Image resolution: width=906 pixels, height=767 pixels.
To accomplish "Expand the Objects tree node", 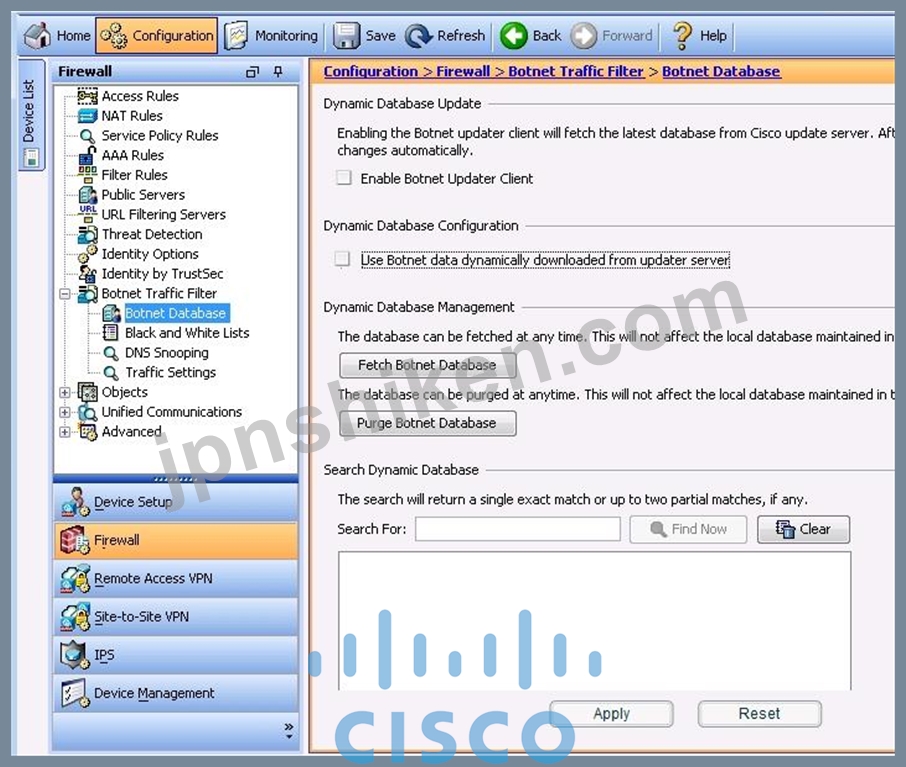I will tap(65, 392).
